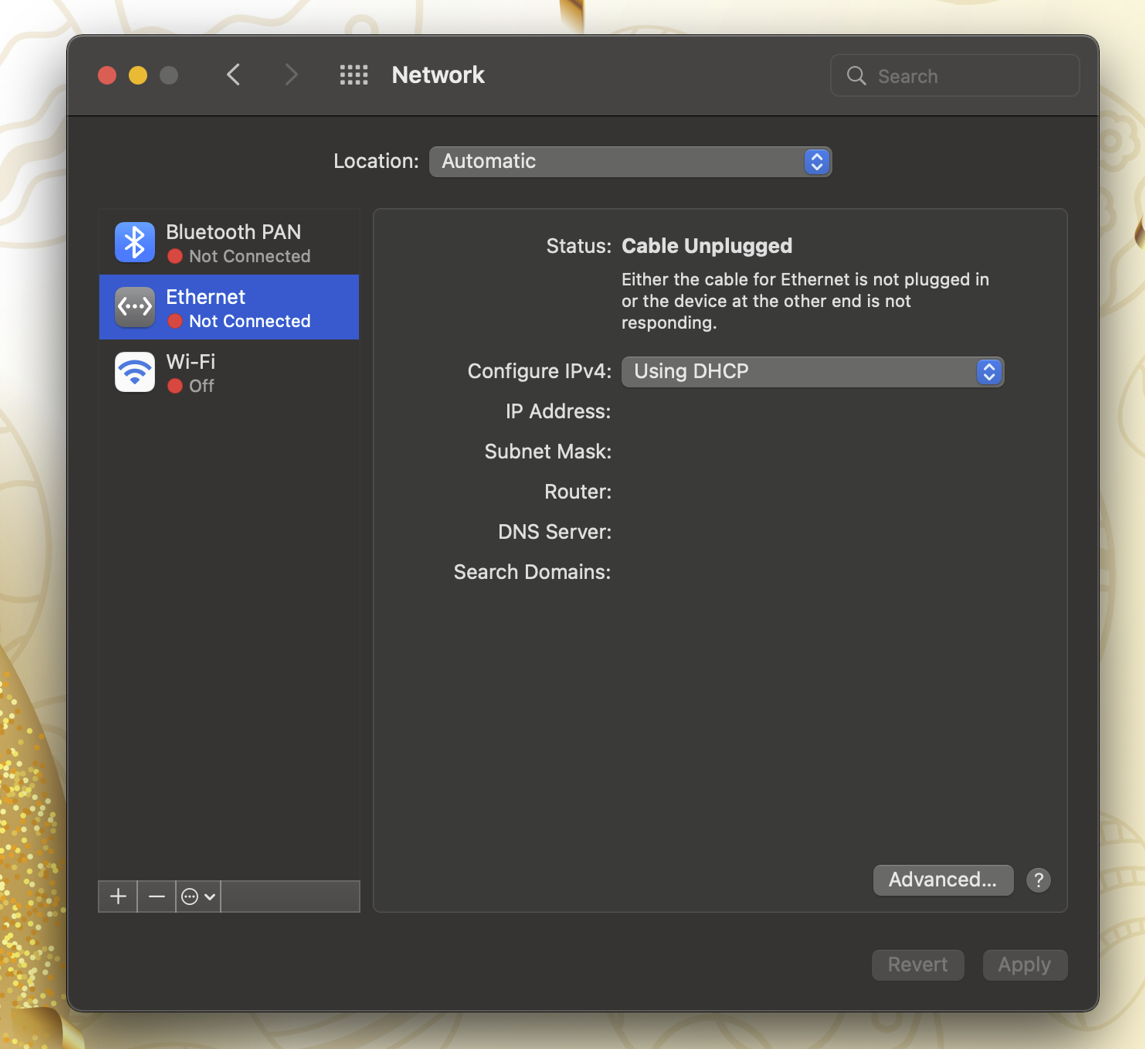
Task: Expand the Configure IPv4 dropdown
Action: (x=812, y=371)
